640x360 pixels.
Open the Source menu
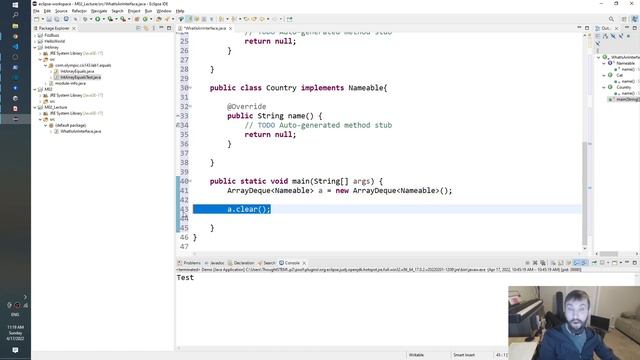click(x=61, y=11)
